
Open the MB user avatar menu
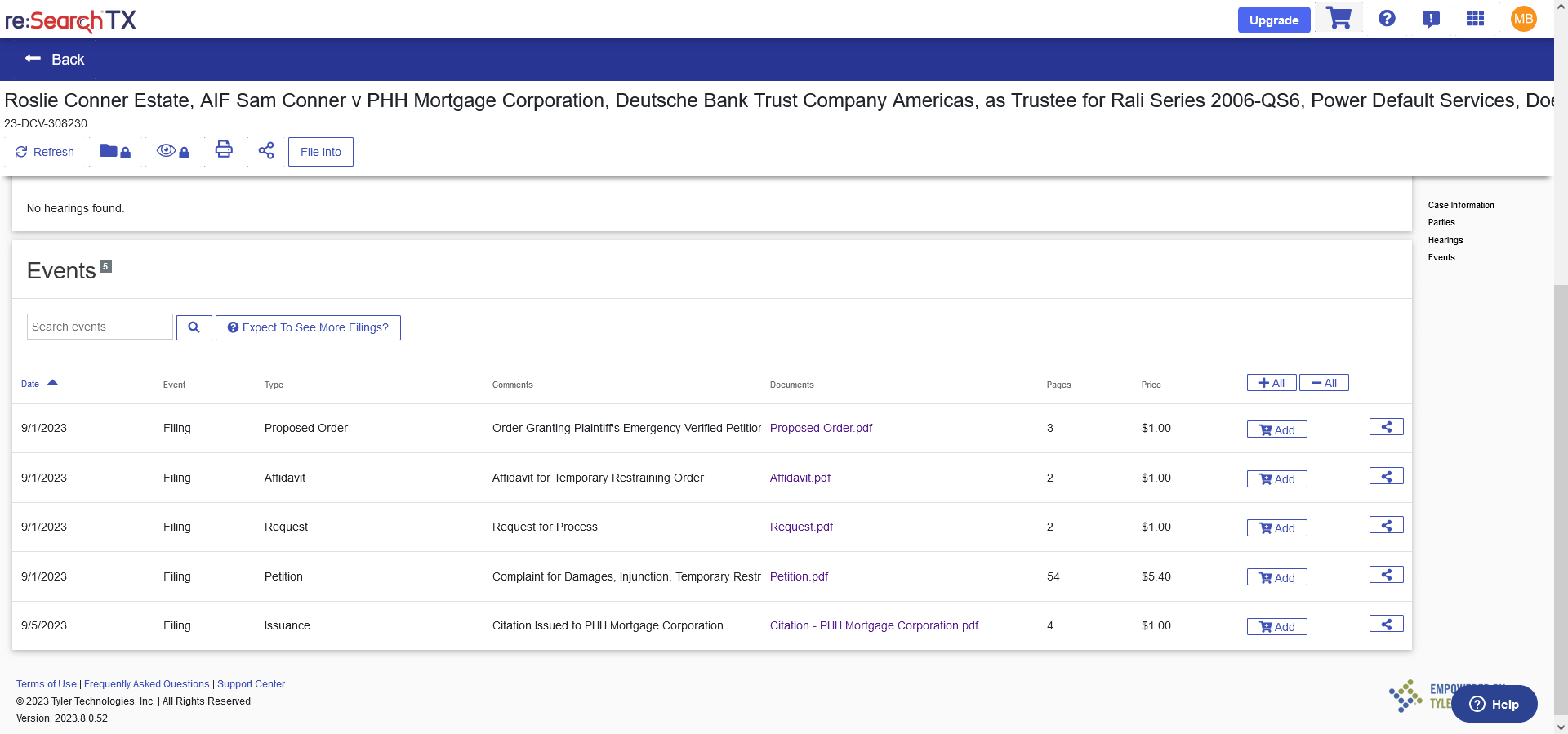pyautogui.click(x=1524, y=19)
